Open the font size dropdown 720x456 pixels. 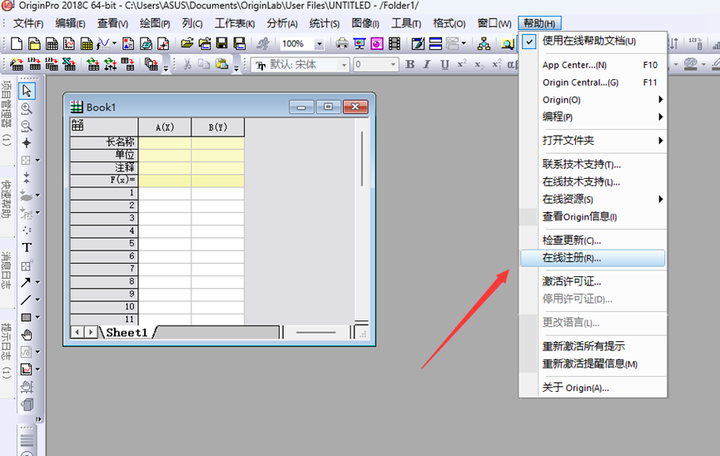(x=393, y=65)
